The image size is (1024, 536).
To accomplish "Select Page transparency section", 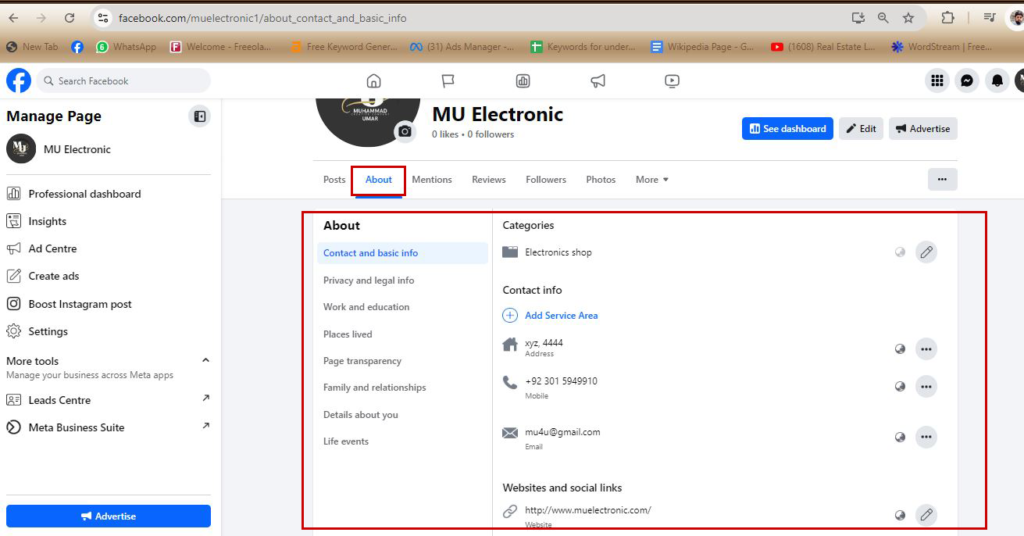I will [362, 360].
